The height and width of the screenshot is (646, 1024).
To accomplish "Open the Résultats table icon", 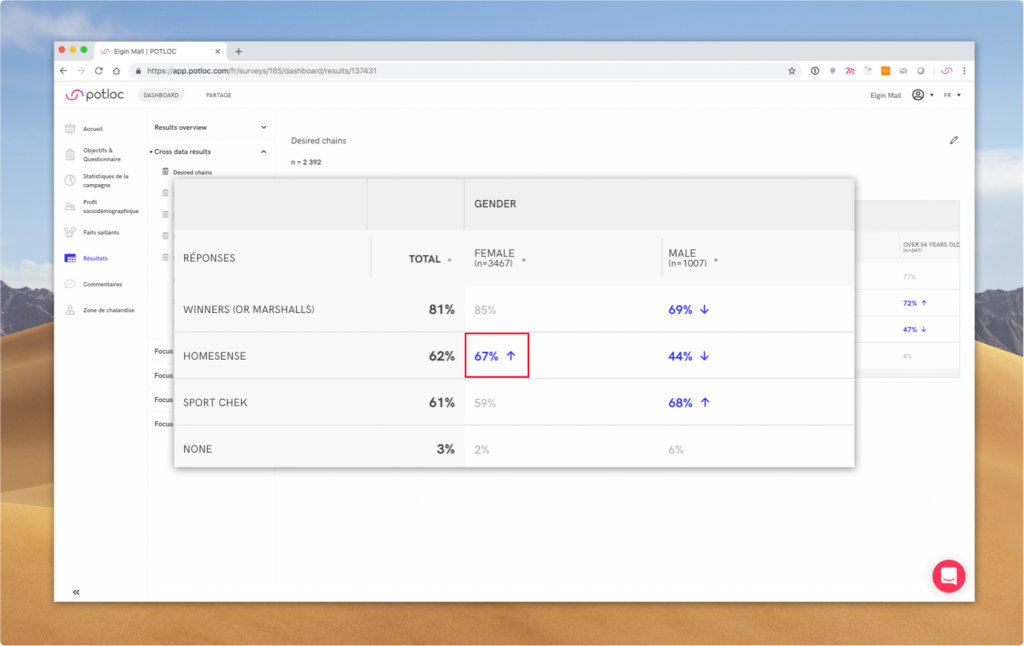I will (x=70, y=258).
